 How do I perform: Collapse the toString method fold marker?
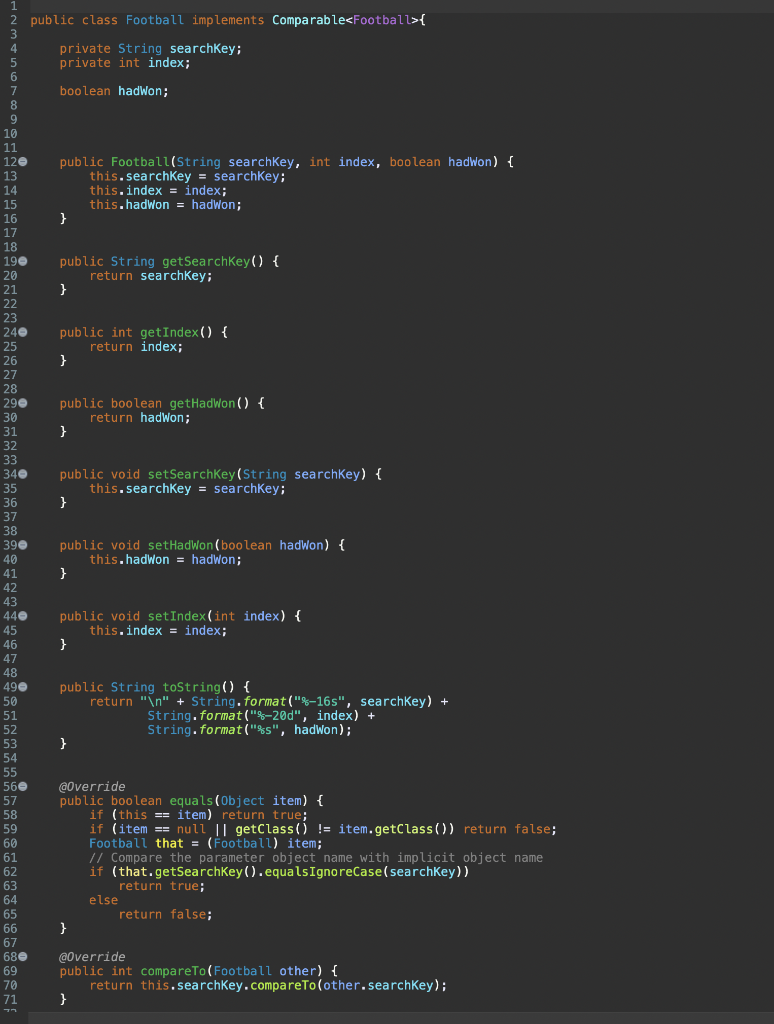[23, 687]
